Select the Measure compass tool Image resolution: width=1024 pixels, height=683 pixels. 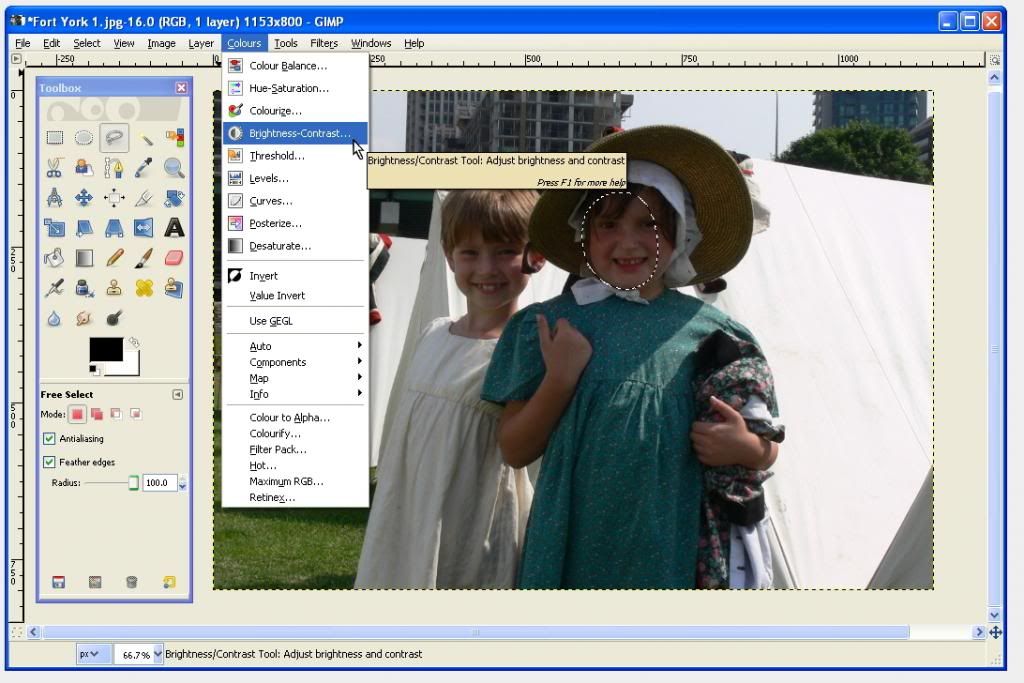tap(54, 198)
